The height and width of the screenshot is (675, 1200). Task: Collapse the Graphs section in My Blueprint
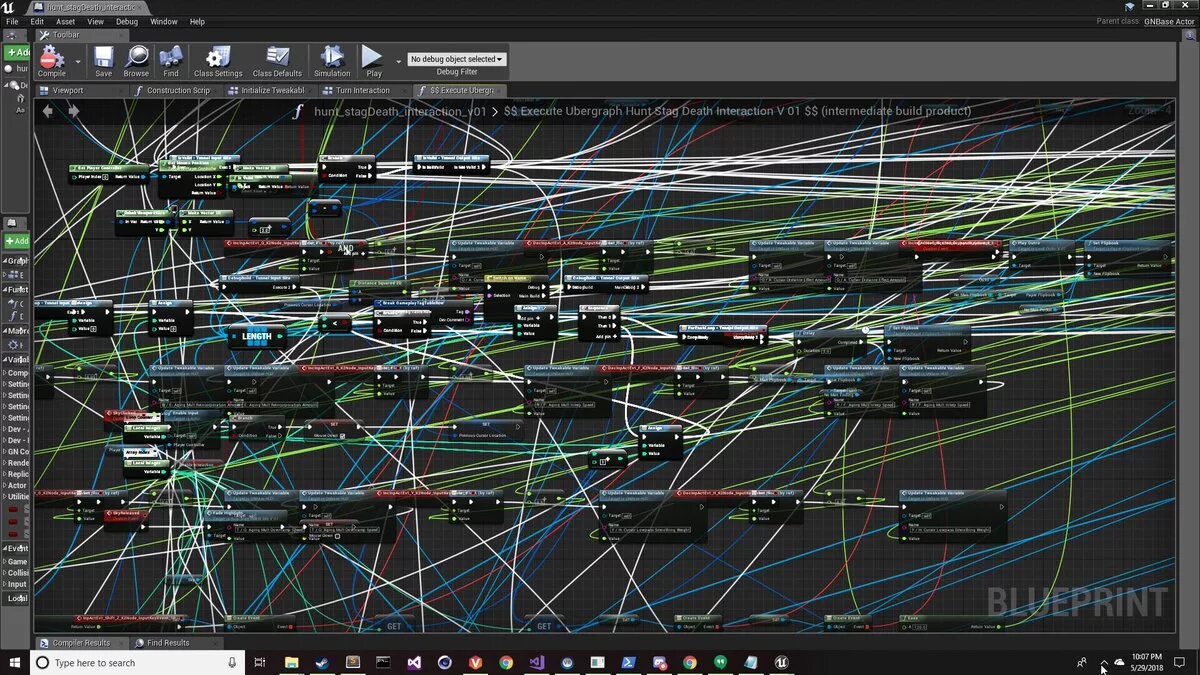coord(6,260)
